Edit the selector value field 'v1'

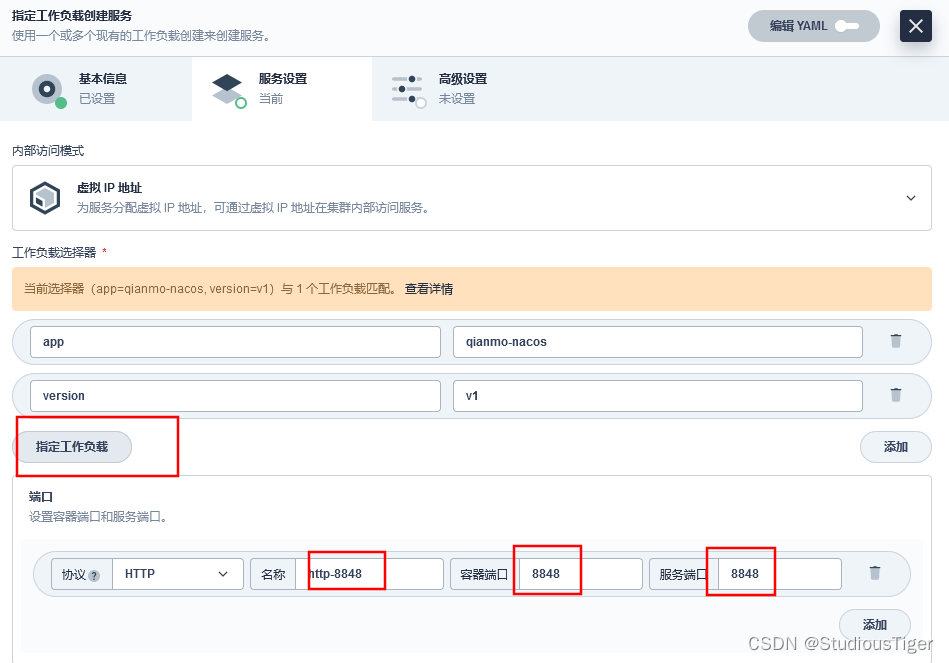point(658,396)
